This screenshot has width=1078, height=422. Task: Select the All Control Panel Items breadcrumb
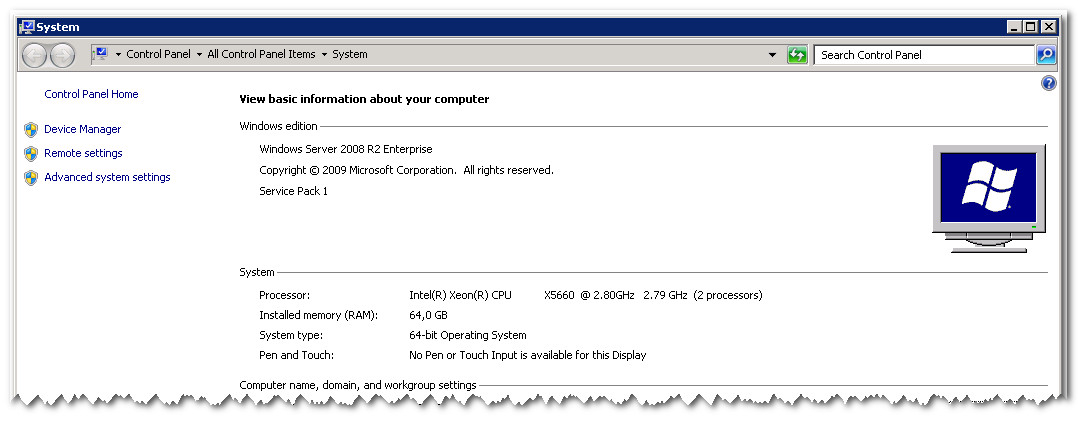261,54
